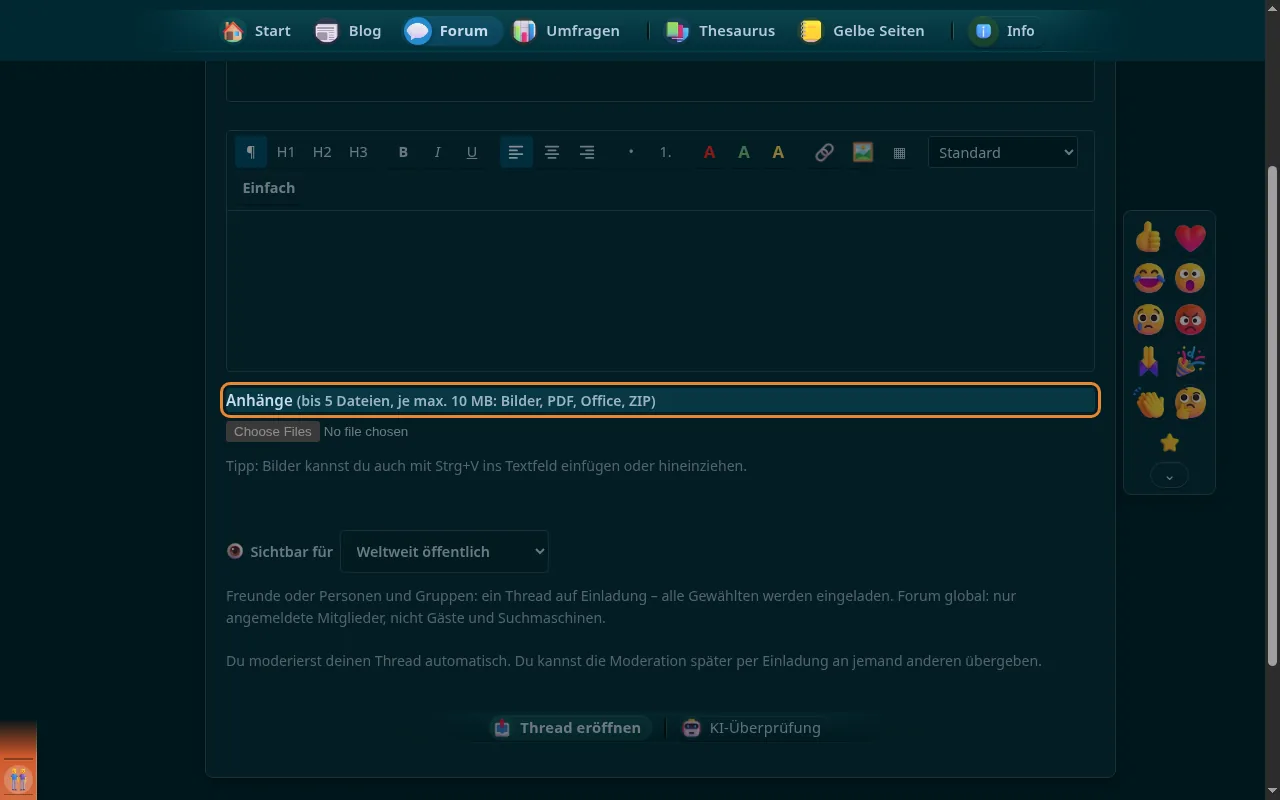Click into the thread text editor area
This screenshot has height=800, width=1280.
[660, 290]
